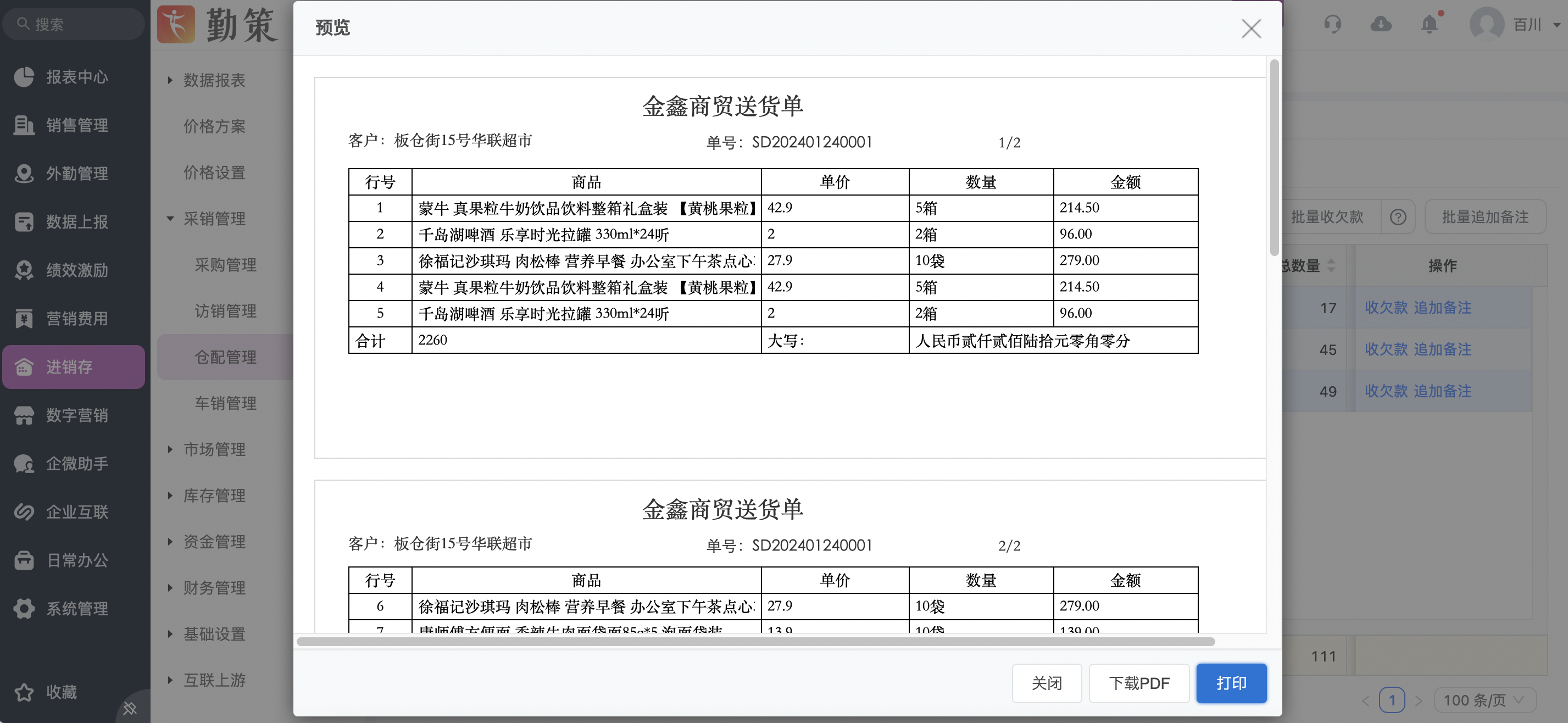This screenshot has width=1568, height=723.
Task: Select the 价格设置 menu item
Action: point(214,172)
